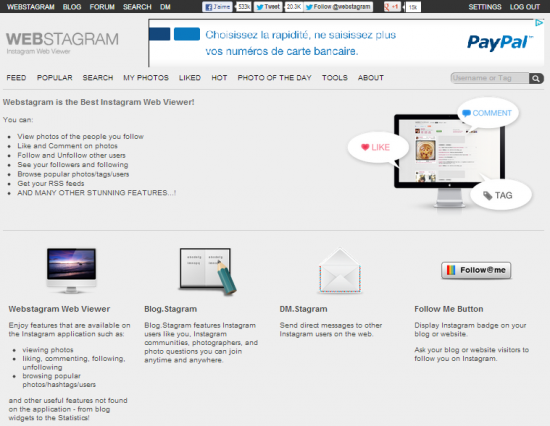The image size is (550, 426).
Task: Open the FEED menu item
Action: click(16, 78)
